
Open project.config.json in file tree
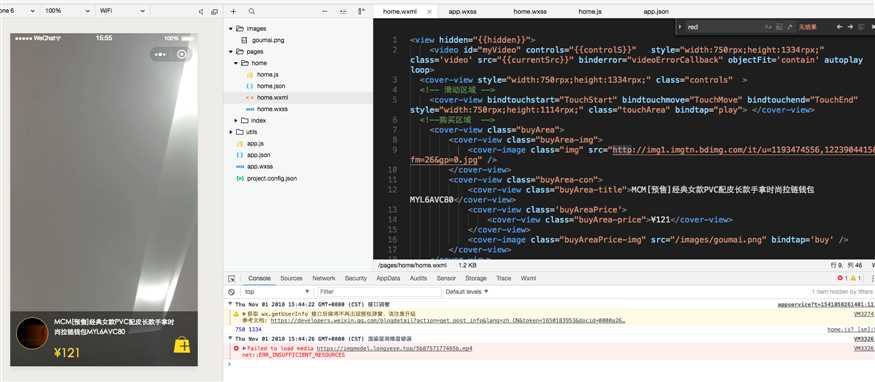pyautogui.click(x=272, y=178)
